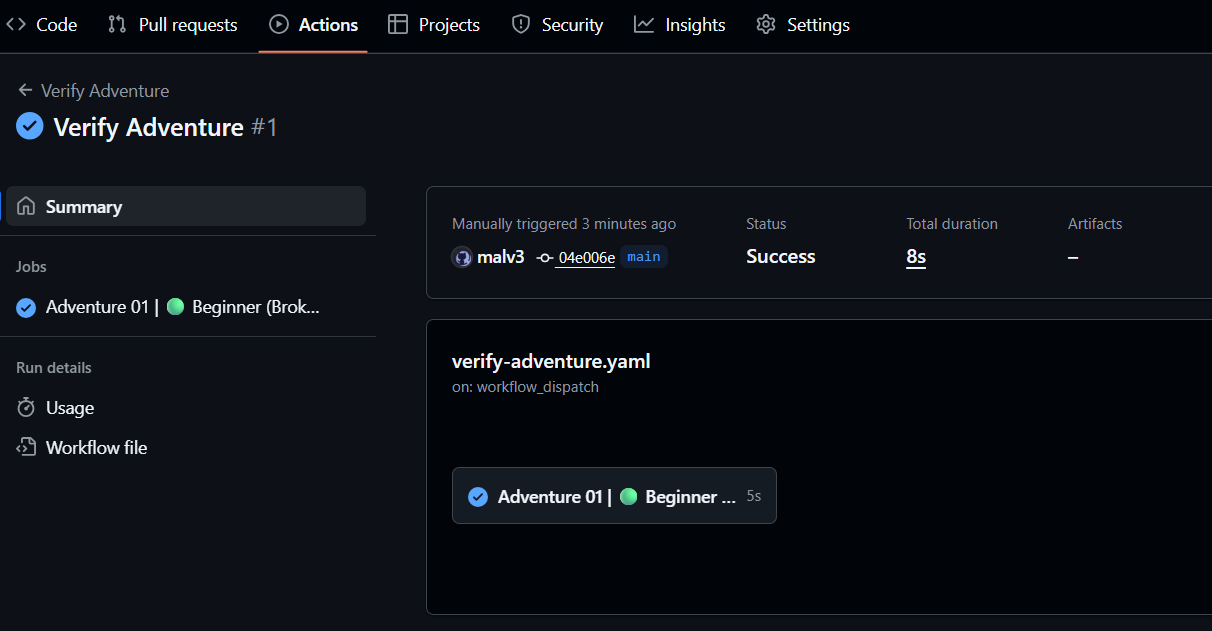
Task: Click the Usage stopwatch icon
Action: [26, 408]
